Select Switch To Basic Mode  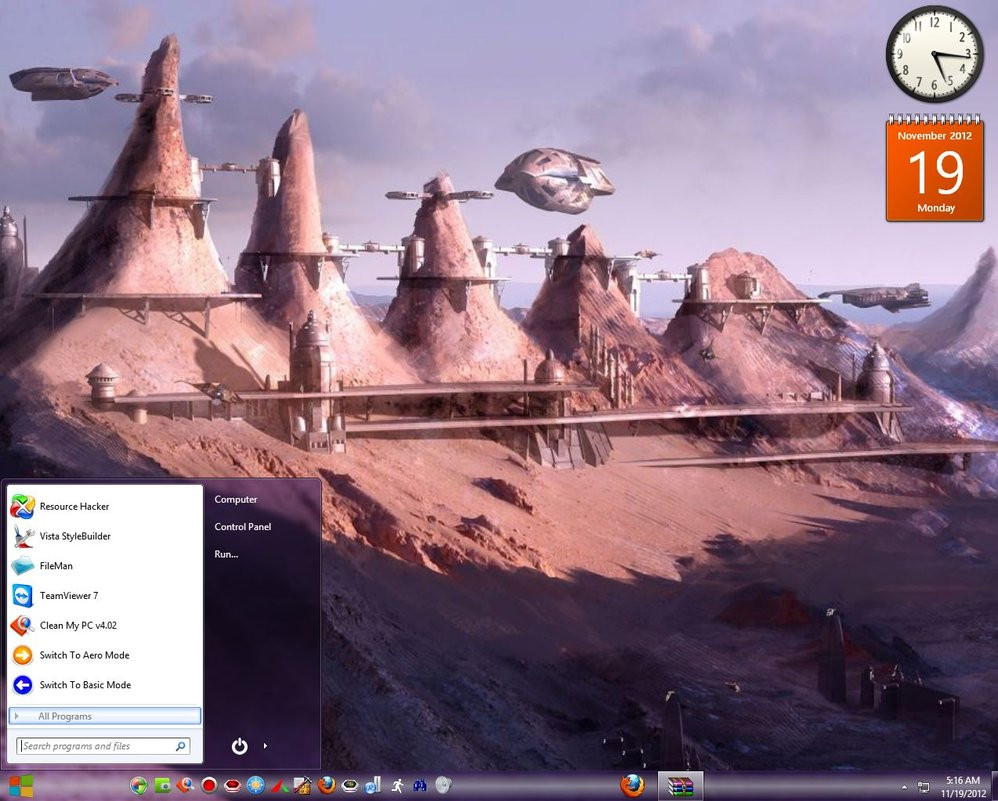point(105,685)
